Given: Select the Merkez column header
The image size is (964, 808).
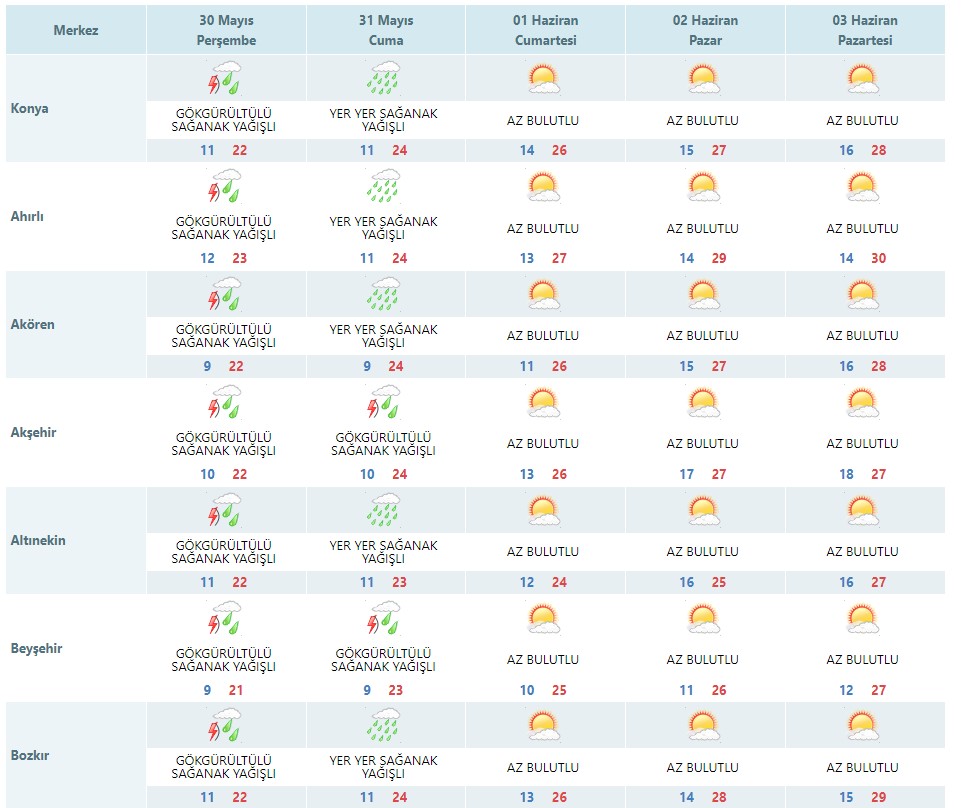Looking at the screenshot, I should coord(76,30).
